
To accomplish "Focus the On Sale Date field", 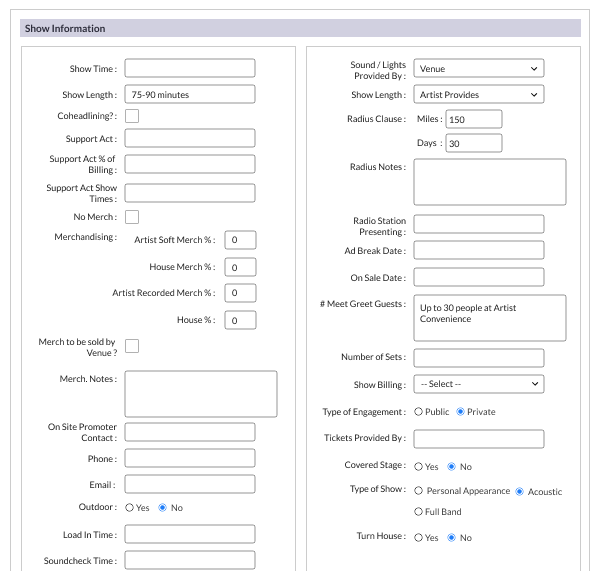I will pyautogui.click(x=478, y=277).
